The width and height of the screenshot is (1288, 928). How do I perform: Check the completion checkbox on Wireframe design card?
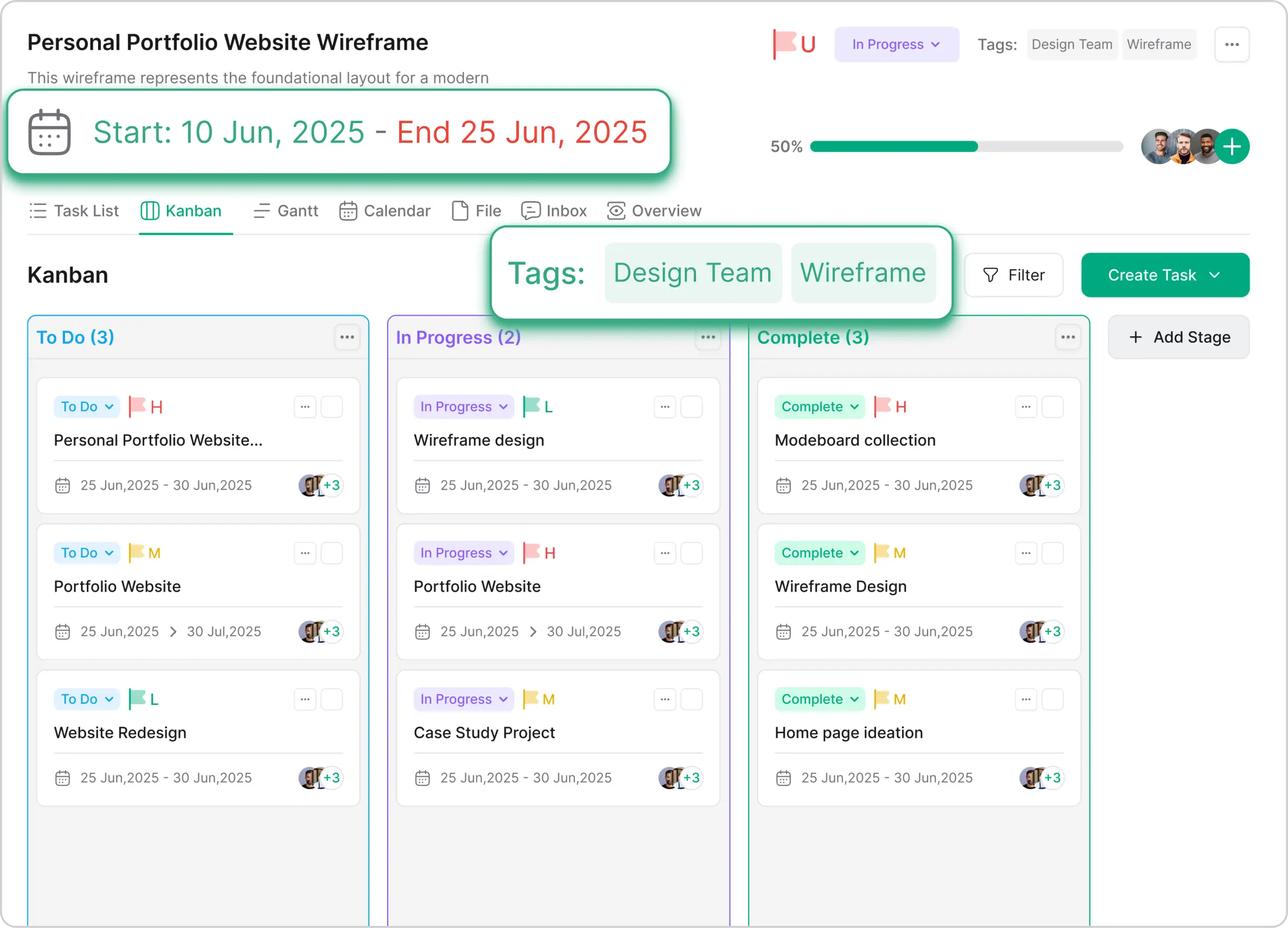(692, 406)
